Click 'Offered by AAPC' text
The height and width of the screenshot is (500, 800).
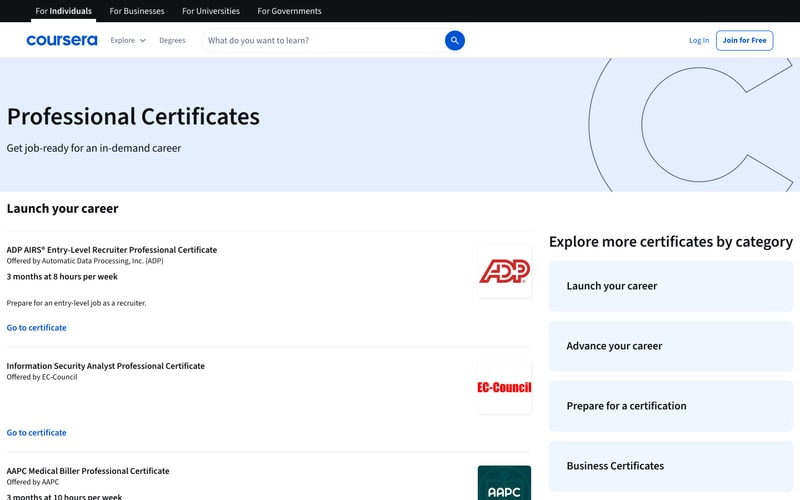[x=33, y=482]
